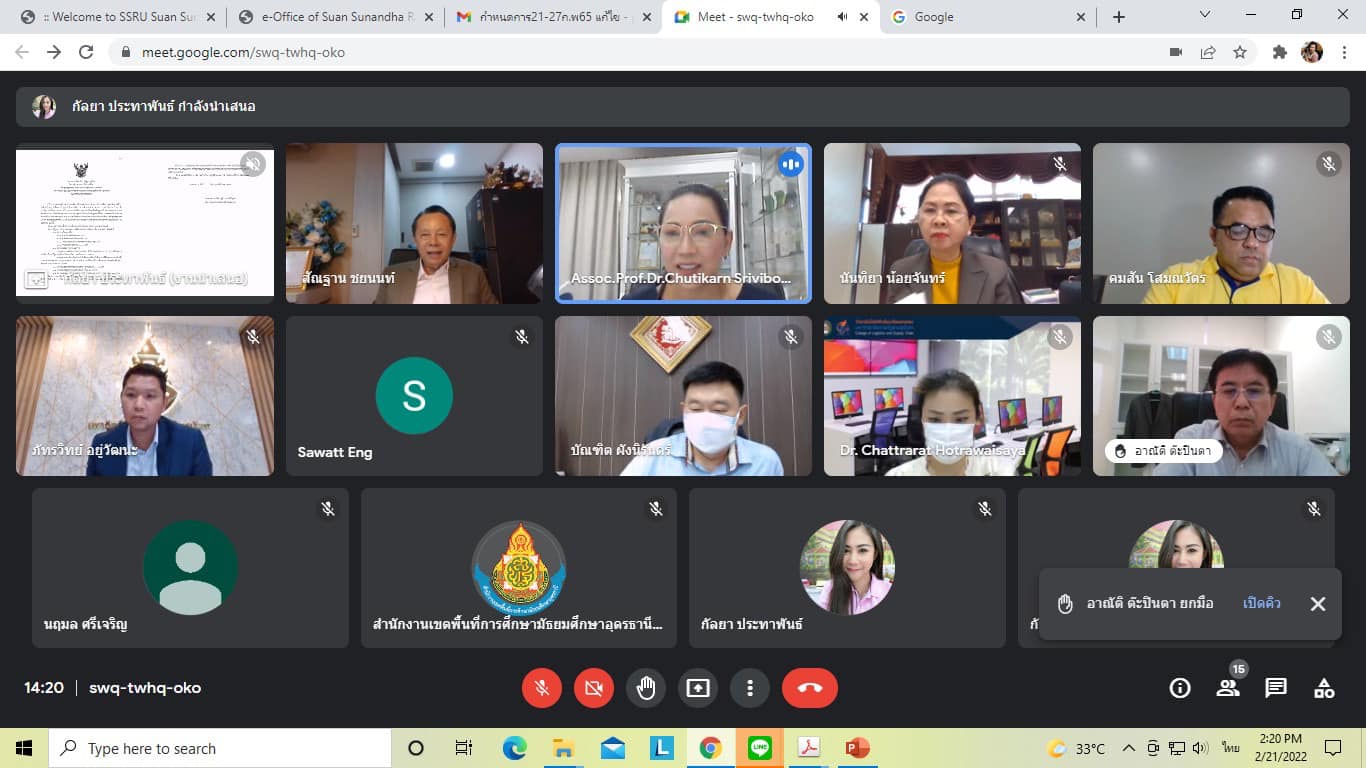The height and width of the screenshot is (768, 1366).
Task: Open the three-dot more options menu
Action: pyautogui.click(x=750, y=688)
